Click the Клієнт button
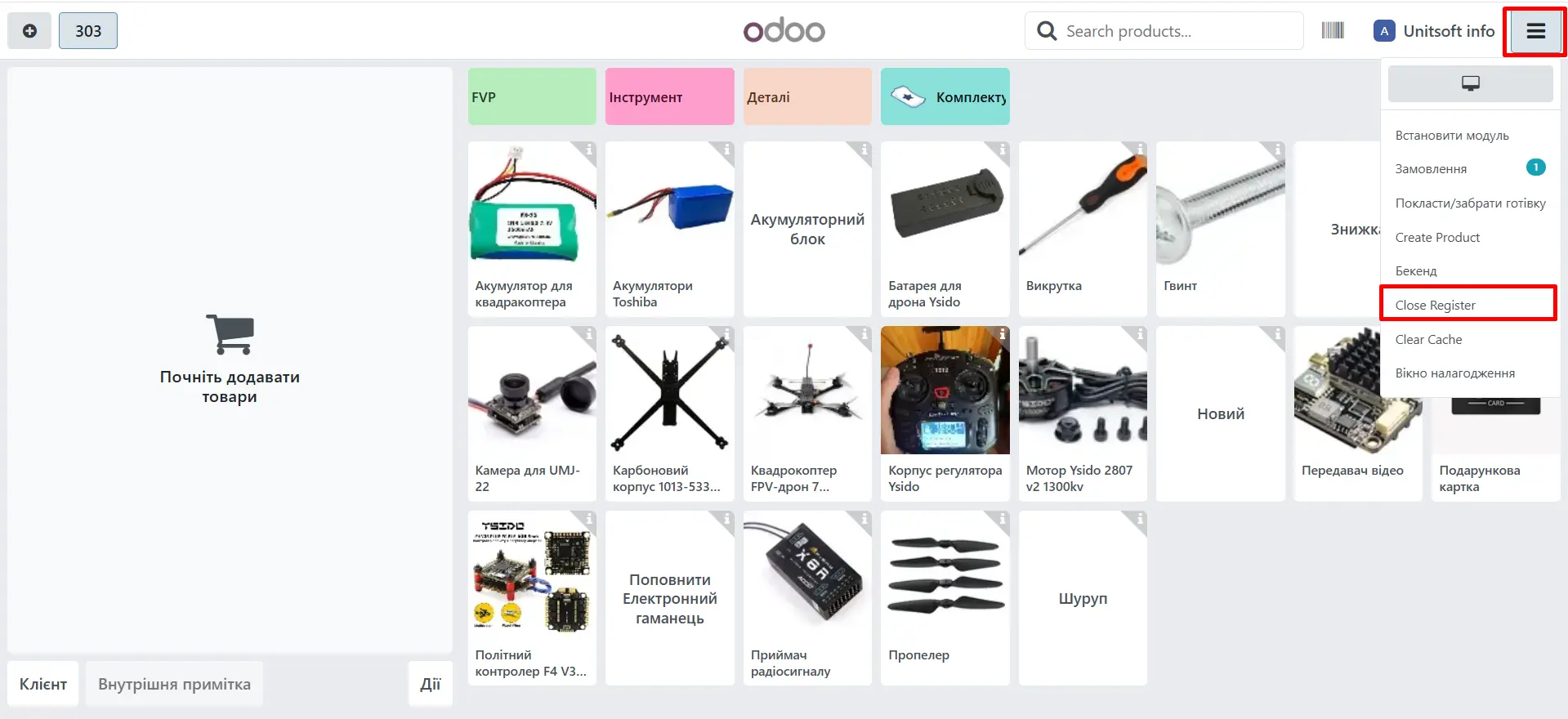Viewport: 1568px width, 719px height. pos(43,684)
